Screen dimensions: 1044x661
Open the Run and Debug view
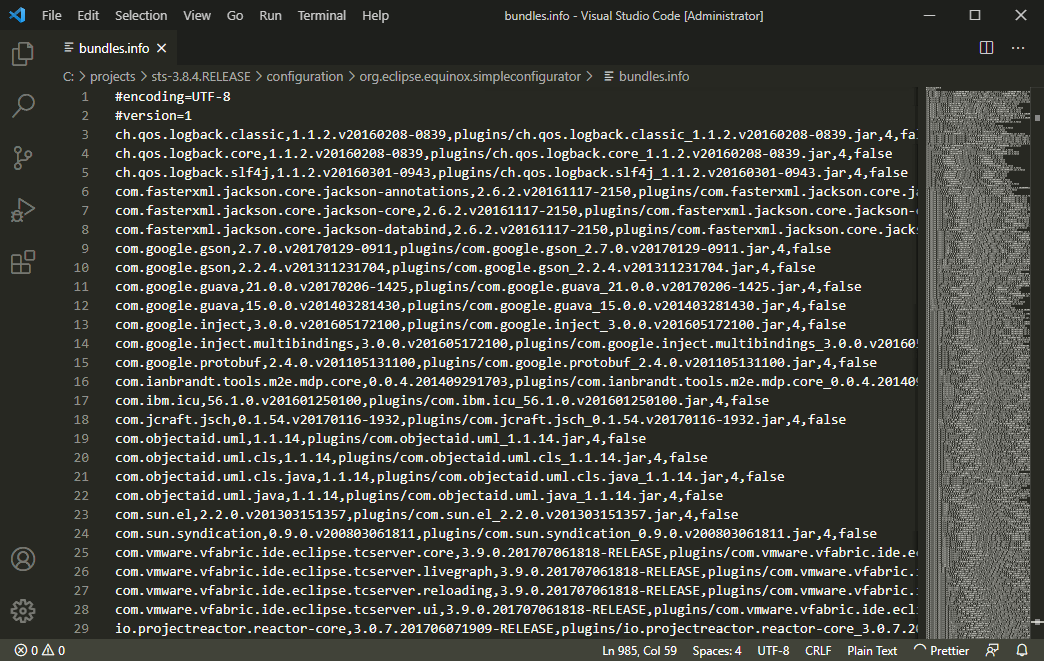(23, 210)
